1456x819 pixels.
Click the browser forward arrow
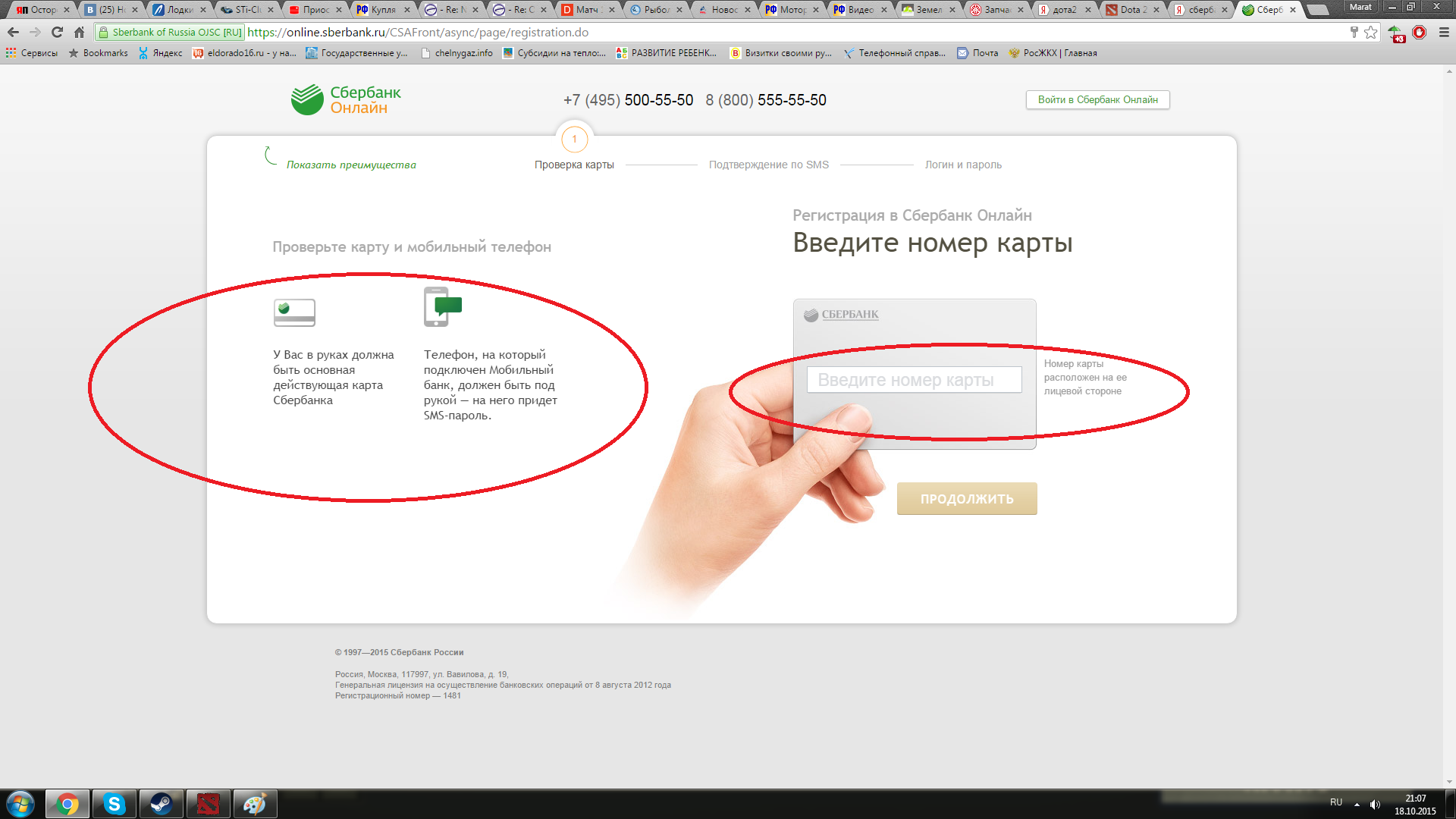tap(35, 33)
